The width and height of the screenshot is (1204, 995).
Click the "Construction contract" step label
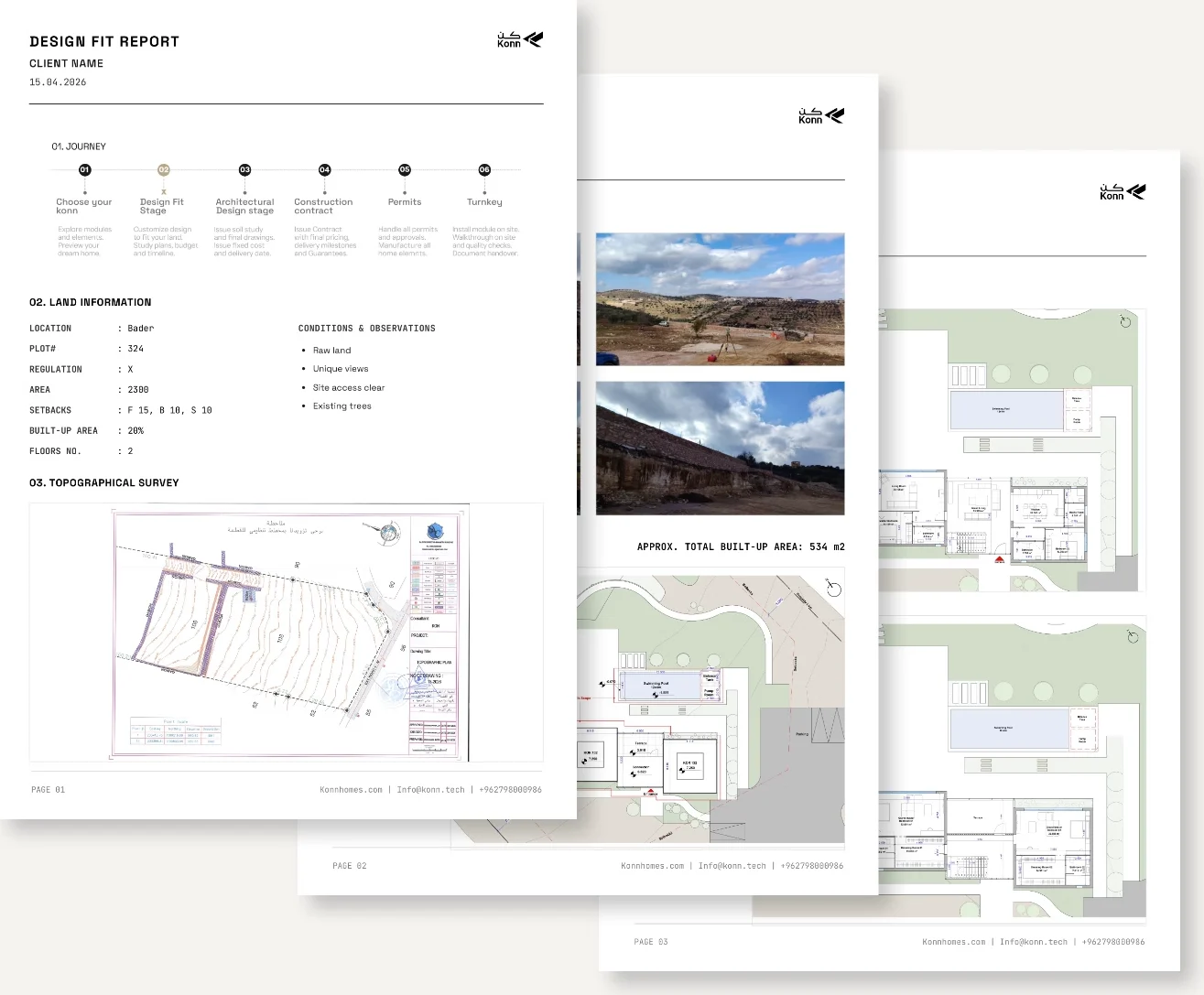[x=323, y=206]
